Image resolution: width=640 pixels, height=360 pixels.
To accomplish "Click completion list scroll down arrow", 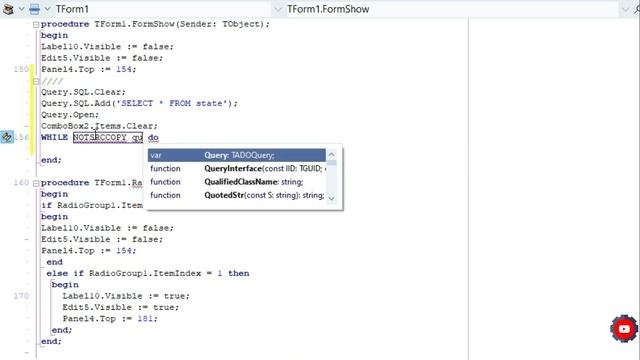I will pyautogui.click(x=331, y=198).
